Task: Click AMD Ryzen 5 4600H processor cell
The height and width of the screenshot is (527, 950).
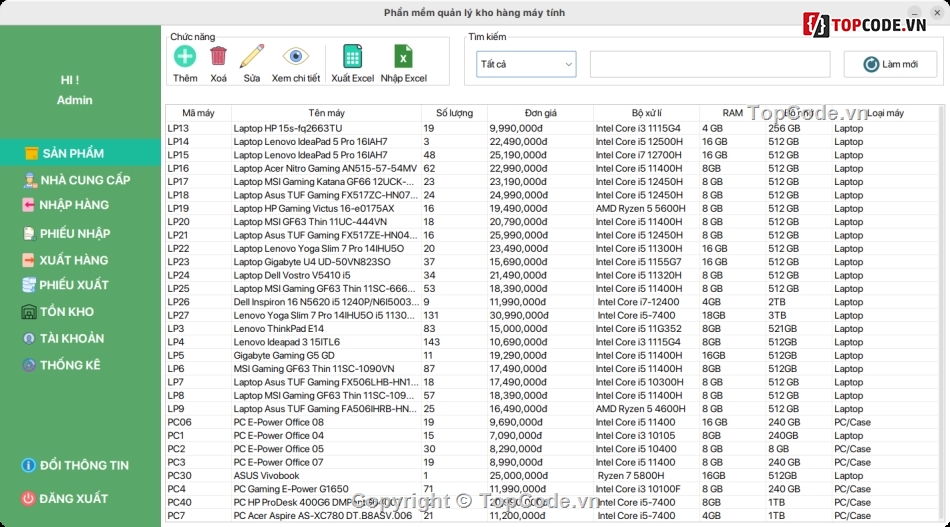Action: (646, 409)
